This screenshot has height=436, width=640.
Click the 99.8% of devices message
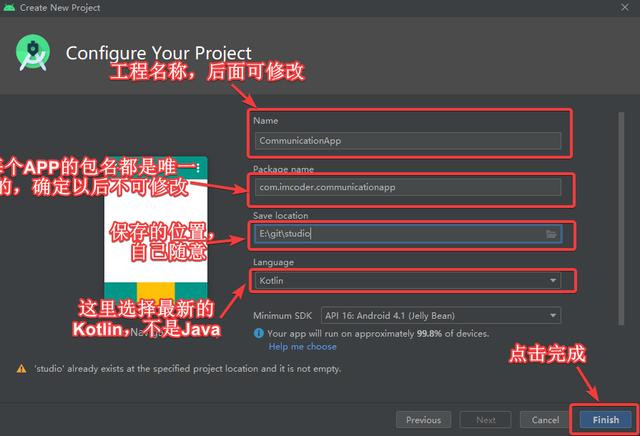click(x=378, y=334)
